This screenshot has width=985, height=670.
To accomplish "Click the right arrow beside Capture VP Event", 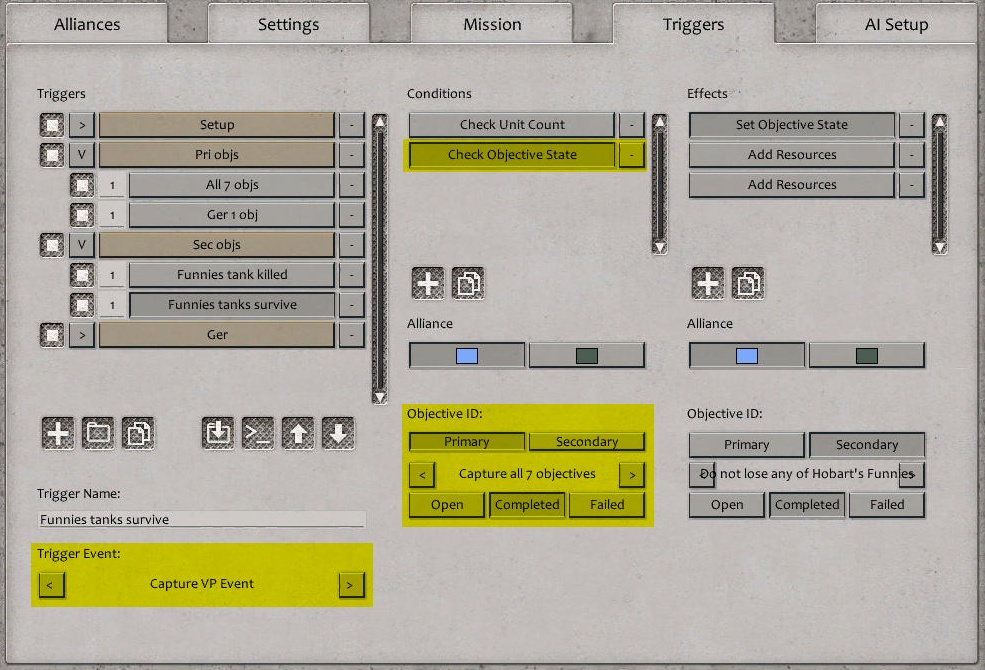I will 353,585.
